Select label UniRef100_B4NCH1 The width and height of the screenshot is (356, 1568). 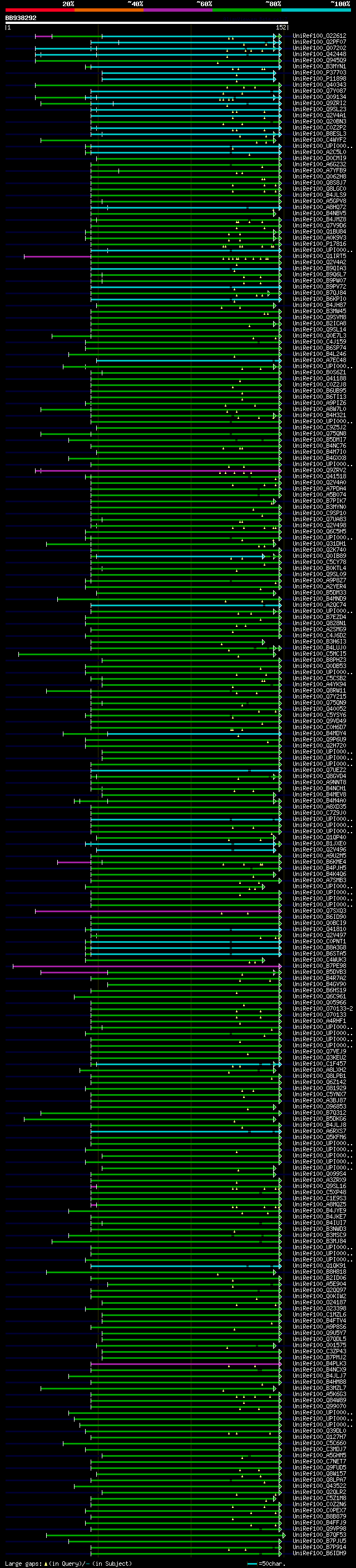click(x=319, y=788)
